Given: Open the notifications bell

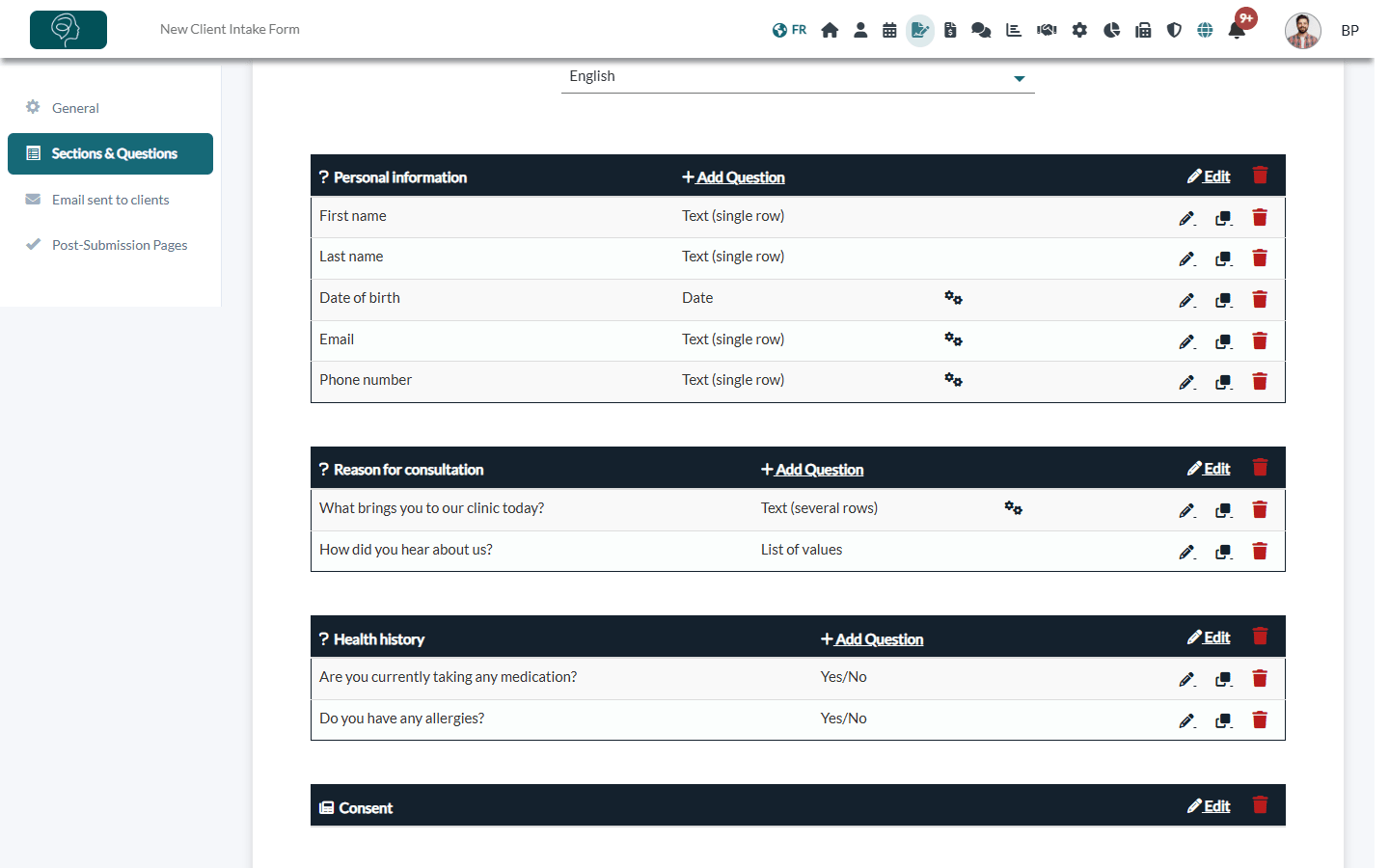Looking at the screenshot, I should (x=1237, y=30).
